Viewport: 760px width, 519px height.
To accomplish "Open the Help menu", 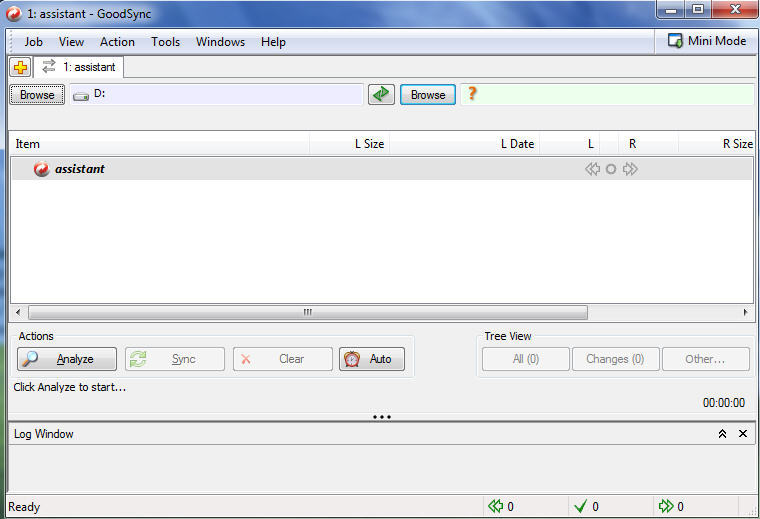I will [273, 42].
